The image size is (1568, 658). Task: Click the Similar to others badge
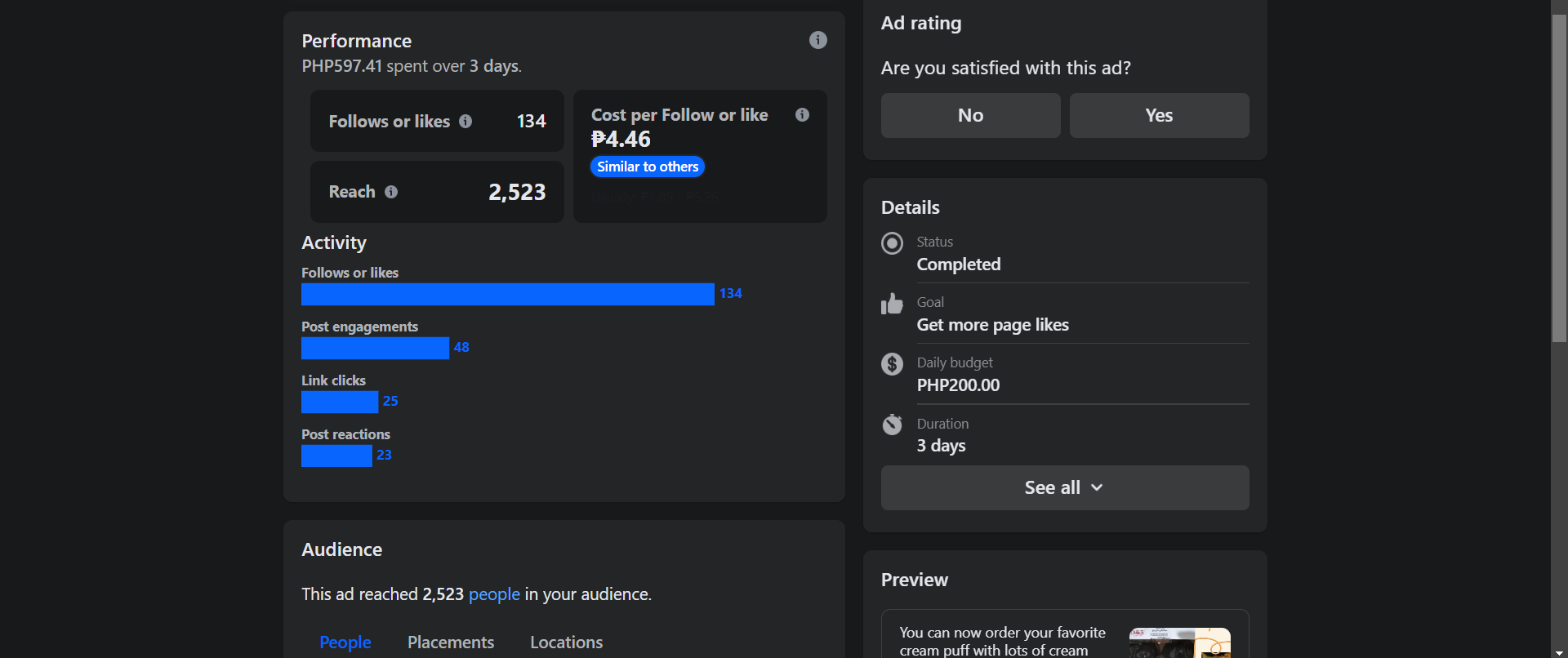[x=648, y=167]
